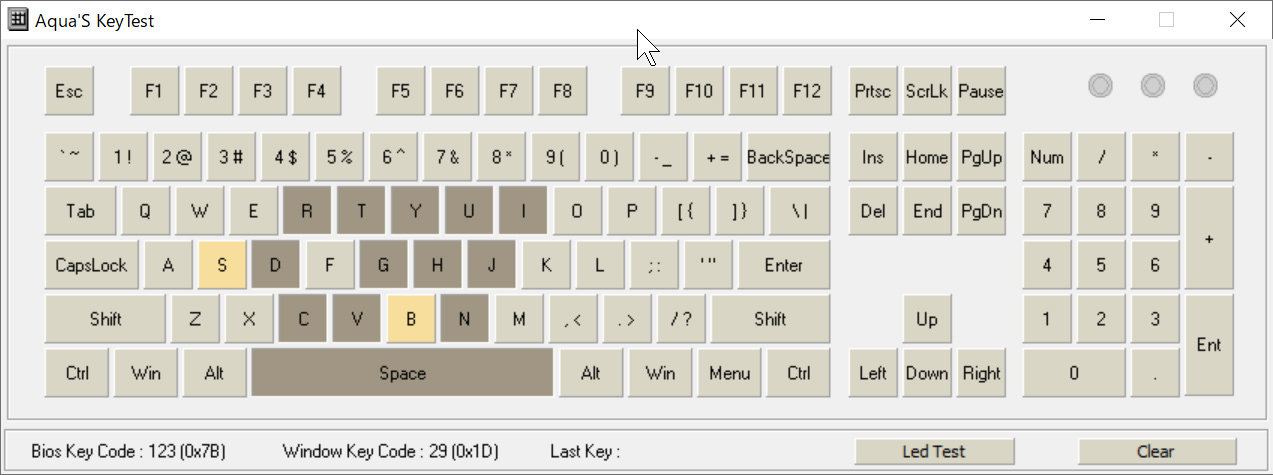Click the middle LED indicator circle

[1153, 86]
